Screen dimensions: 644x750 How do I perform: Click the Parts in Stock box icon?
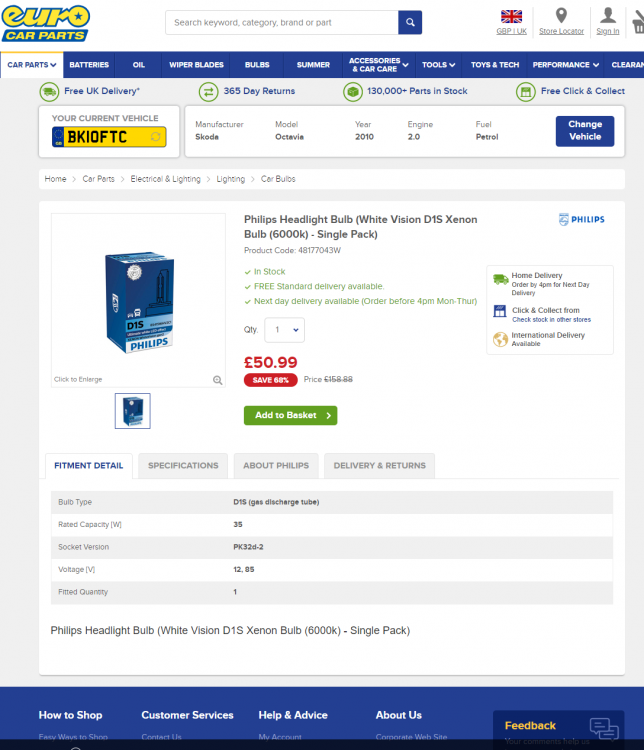pos(353,91)
